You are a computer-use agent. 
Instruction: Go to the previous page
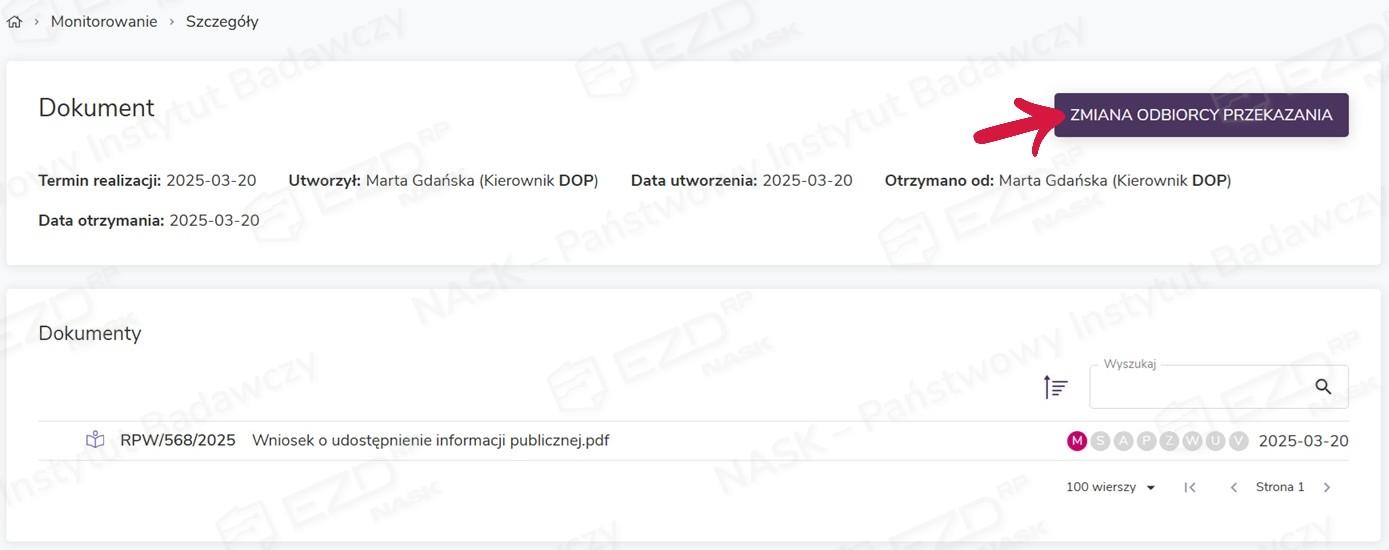[1234, 487]
